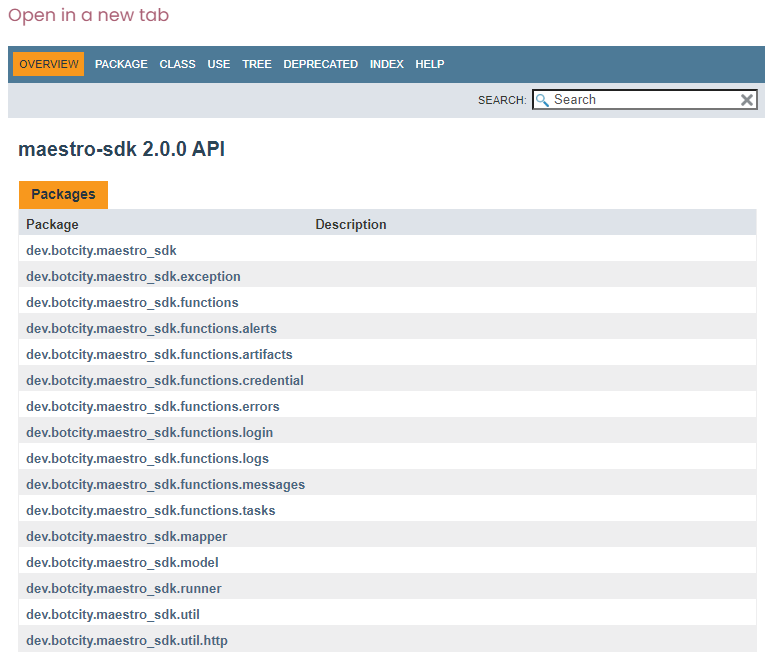The width and height of the screenshot is (770, 662).
Task: Click the 'Package' column header
Action: [x=52, y=224]
